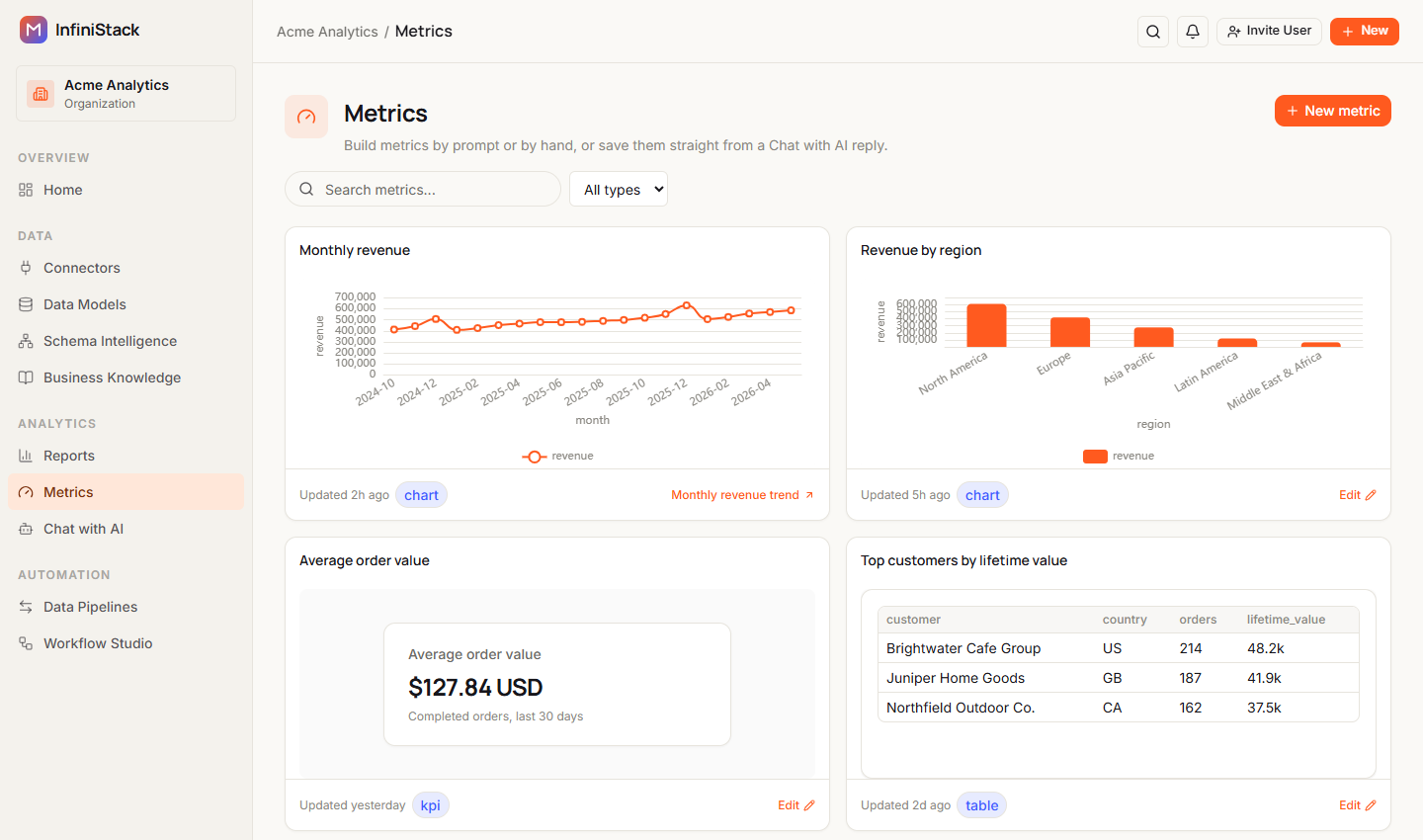Click the Chat with AI robot icon

point(26,529)
